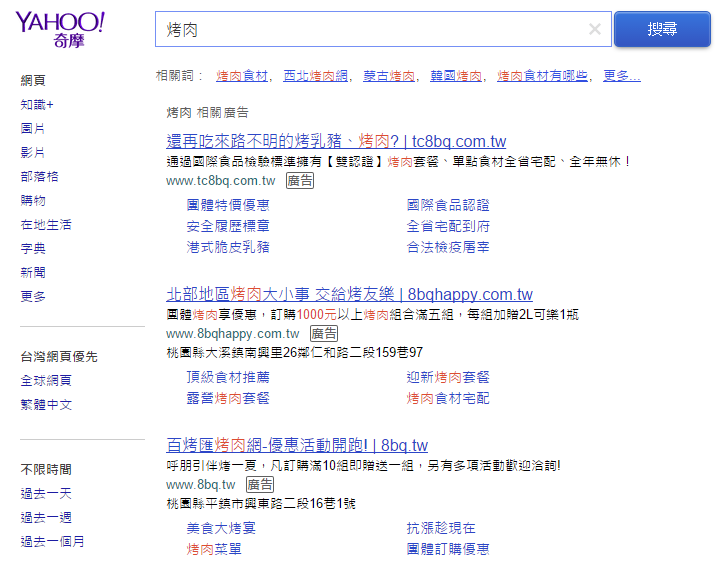Screen dimensions: 718x571
Task: Filter results to 過去一週
Action: (x=46, y=517)
